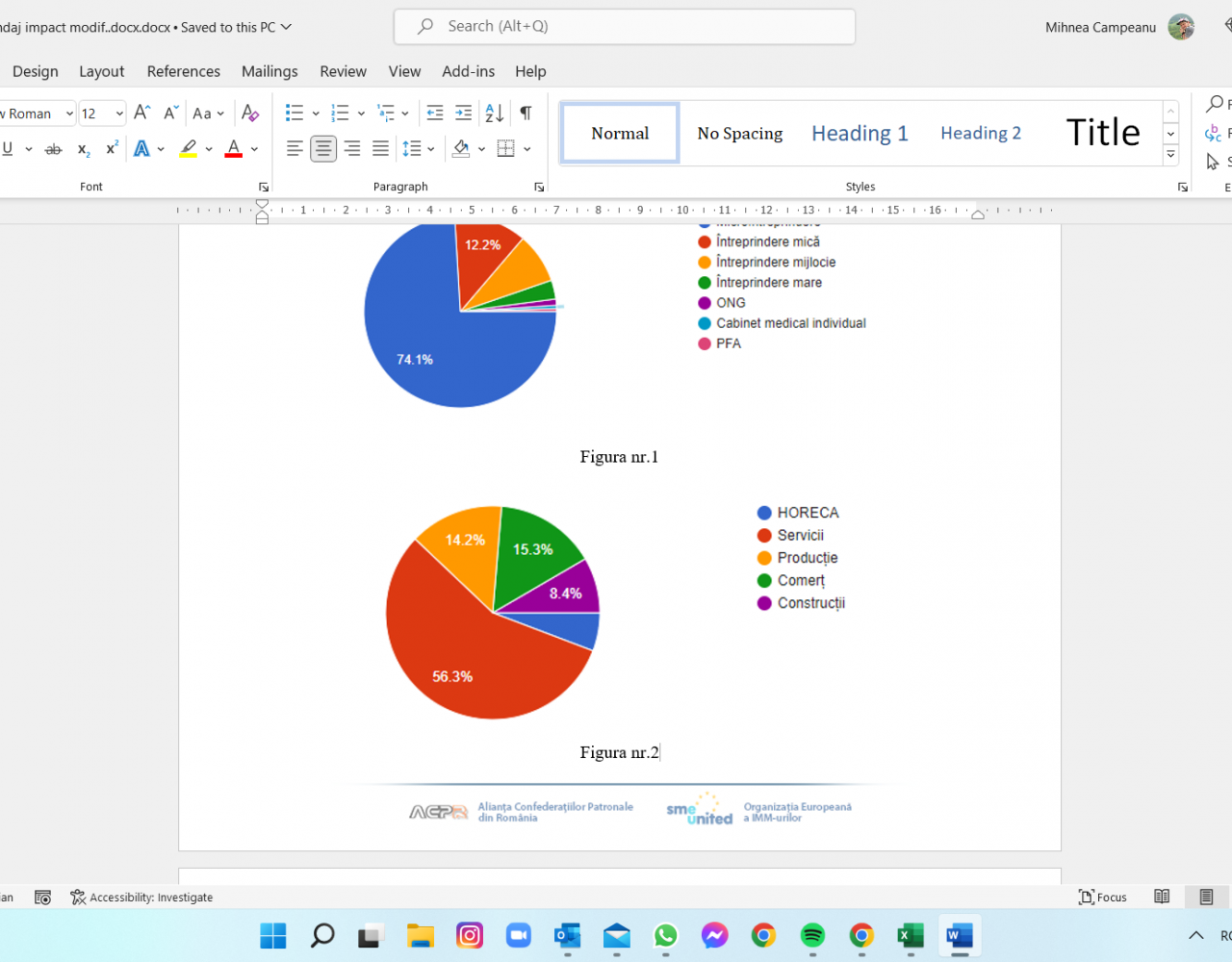This screenshot has width=1232, height=962.
Task: Click the Clear All Formatting icon
Action: point(250,114)
